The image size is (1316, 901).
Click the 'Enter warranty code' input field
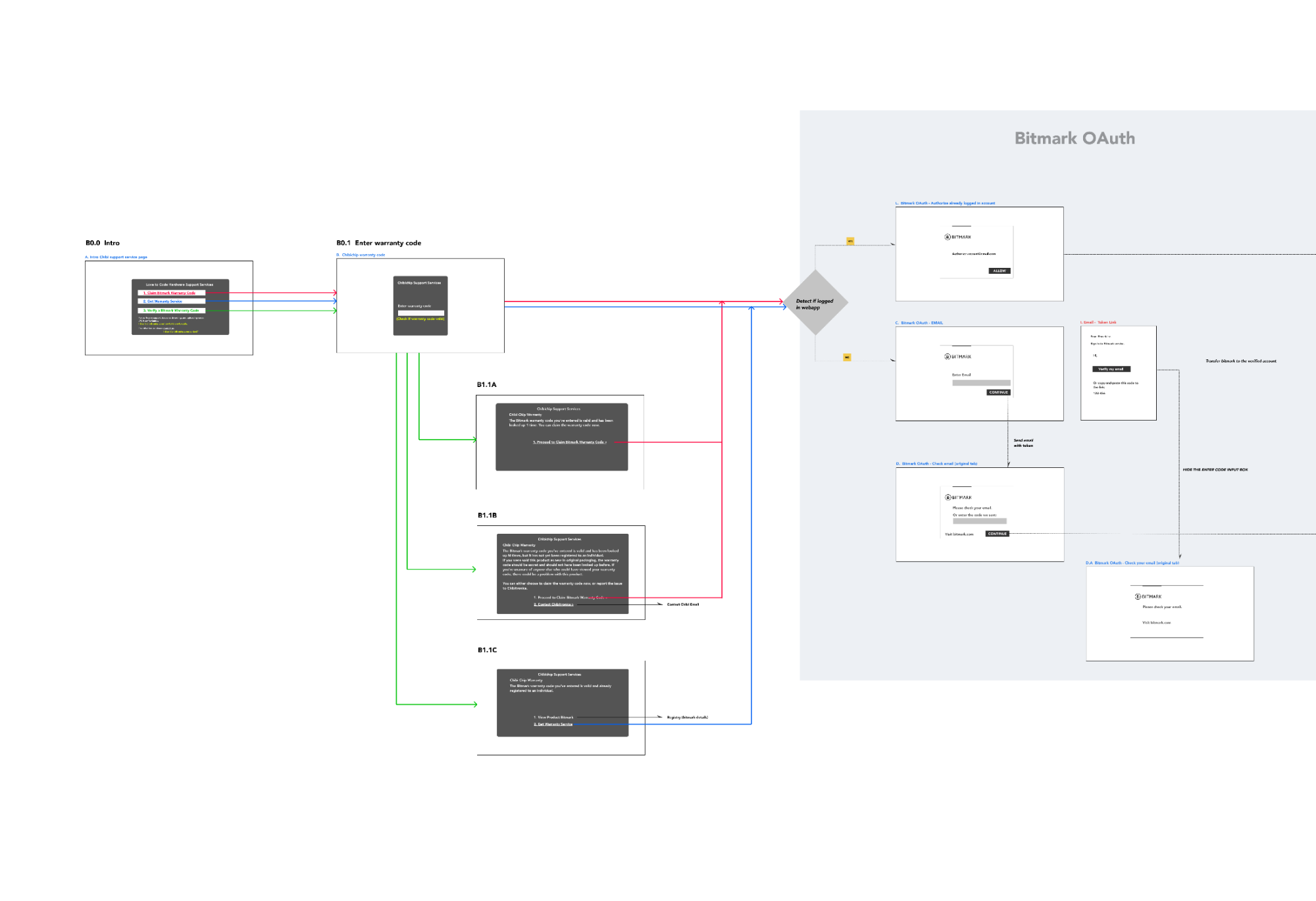[420, 313]
